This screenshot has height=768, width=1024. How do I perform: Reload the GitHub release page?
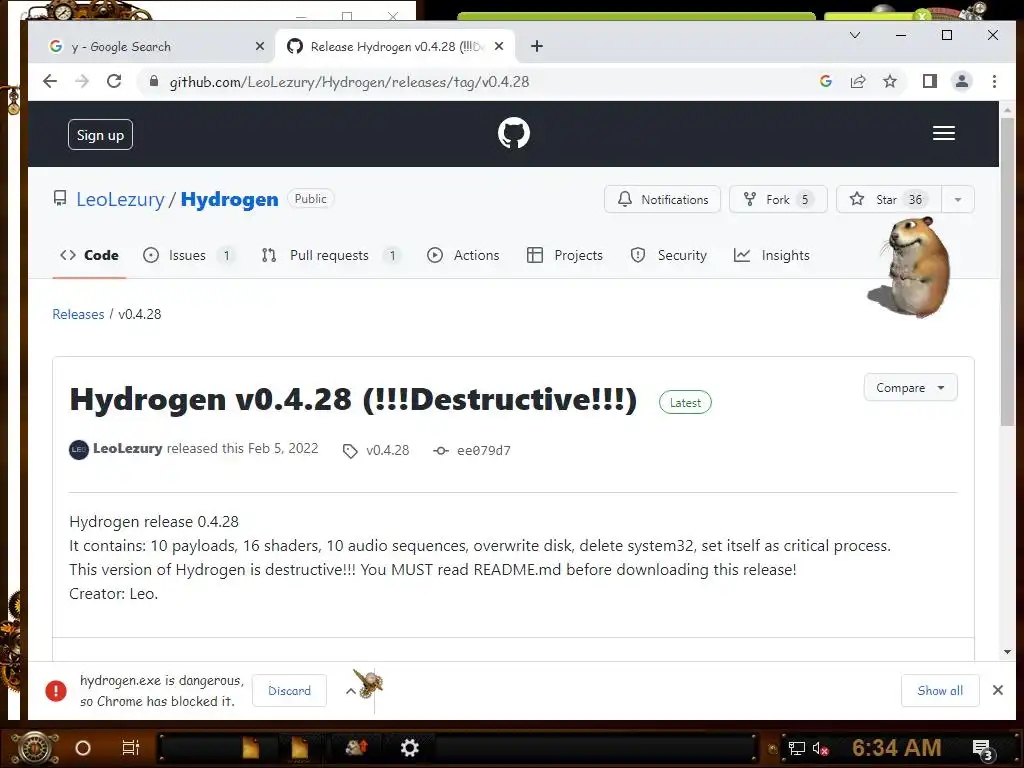click(114, 82)
